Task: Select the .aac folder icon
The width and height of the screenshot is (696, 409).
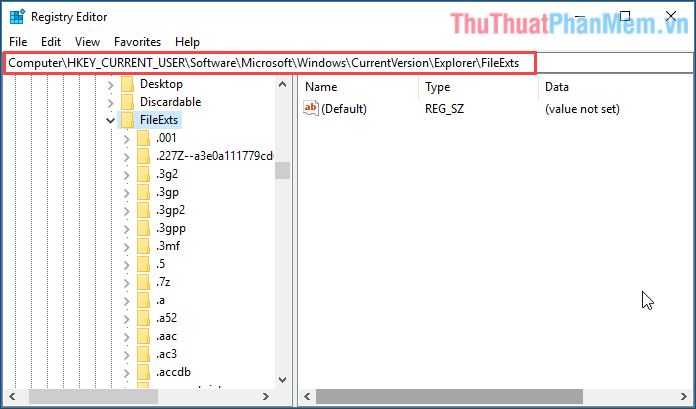Action: pos(143,336)
